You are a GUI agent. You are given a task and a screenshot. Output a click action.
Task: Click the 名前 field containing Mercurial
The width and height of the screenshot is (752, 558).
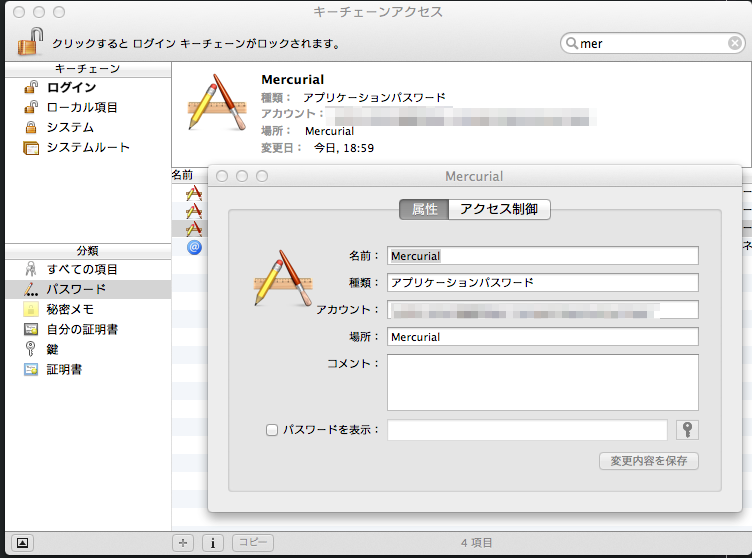542,256
